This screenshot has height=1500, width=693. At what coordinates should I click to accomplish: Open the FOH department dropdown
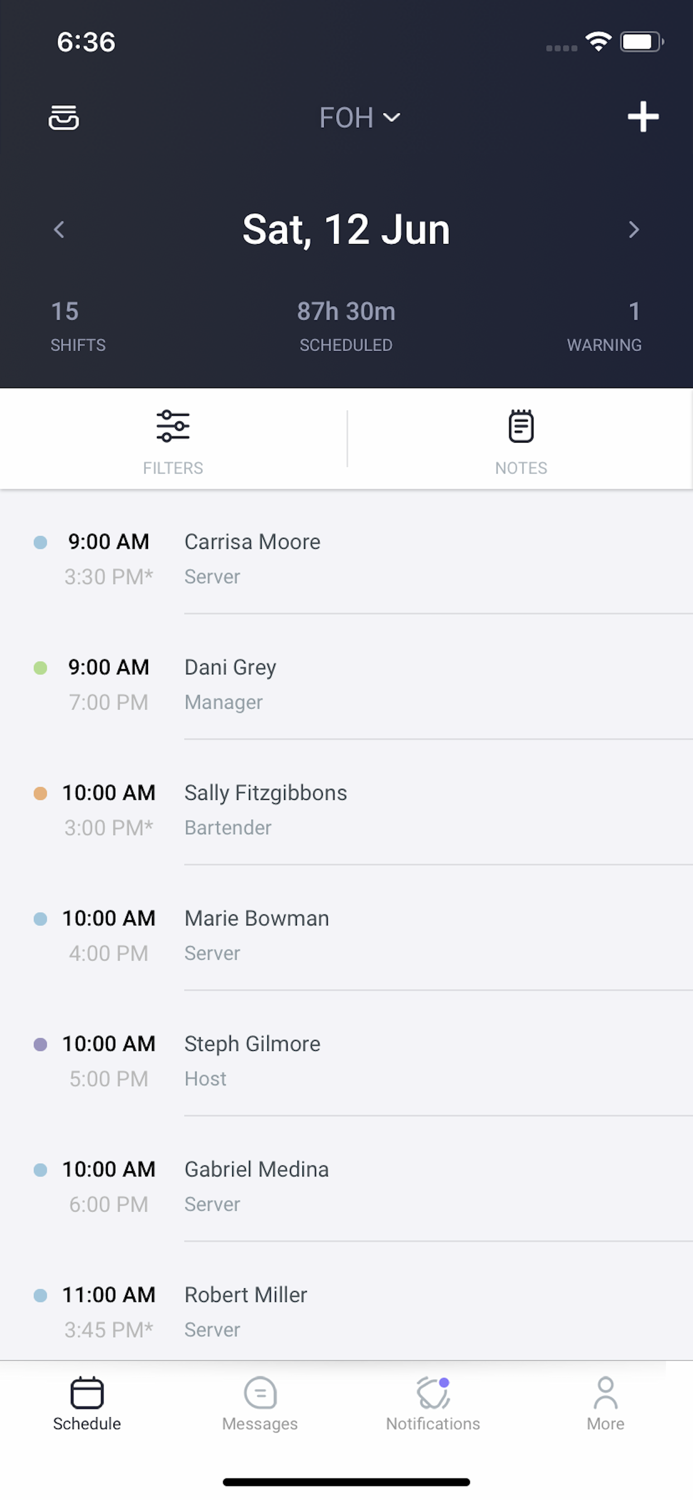pos(358,117)
